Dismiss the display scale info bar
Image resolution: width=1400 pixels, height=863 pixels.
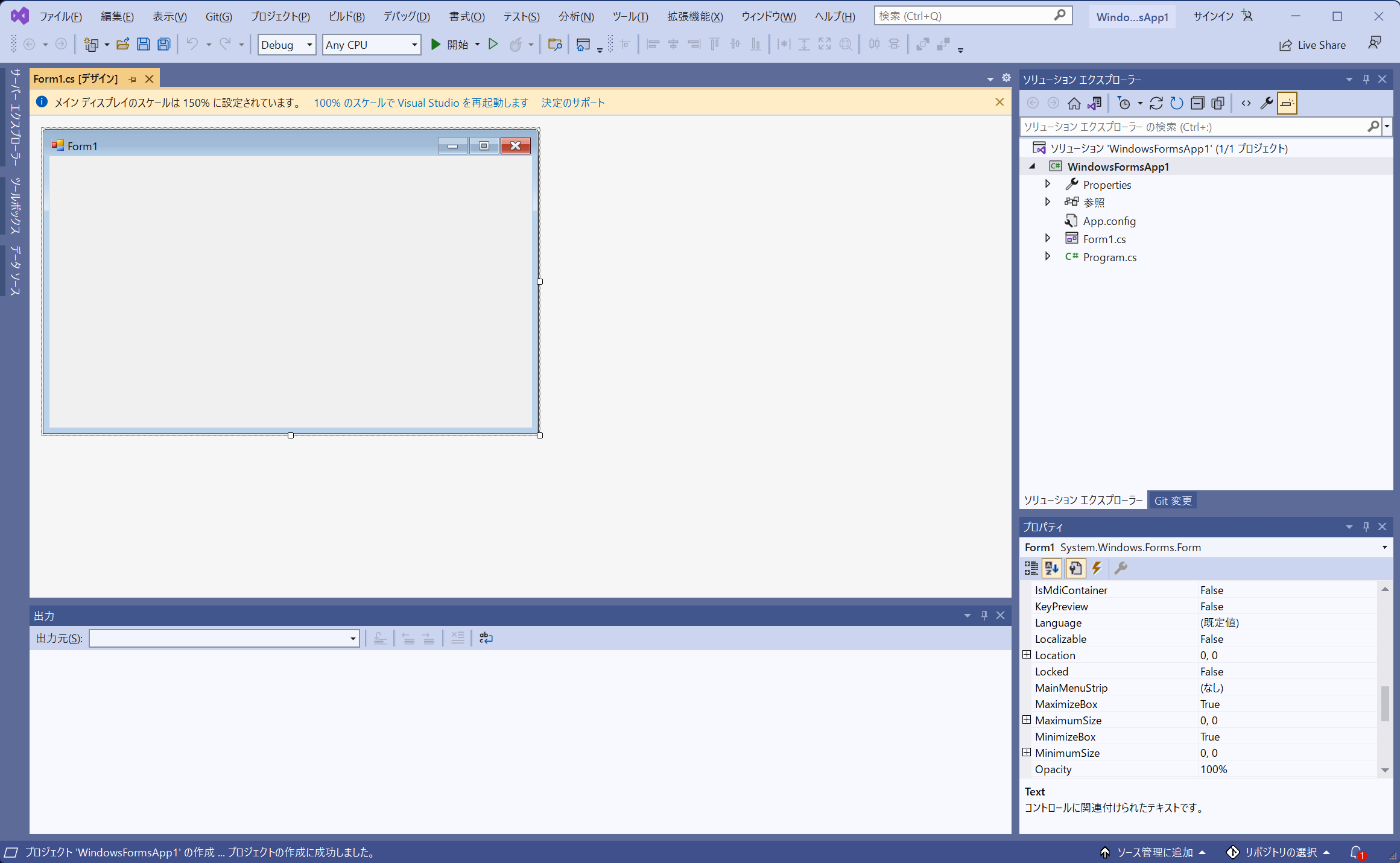tap(999, 103)
